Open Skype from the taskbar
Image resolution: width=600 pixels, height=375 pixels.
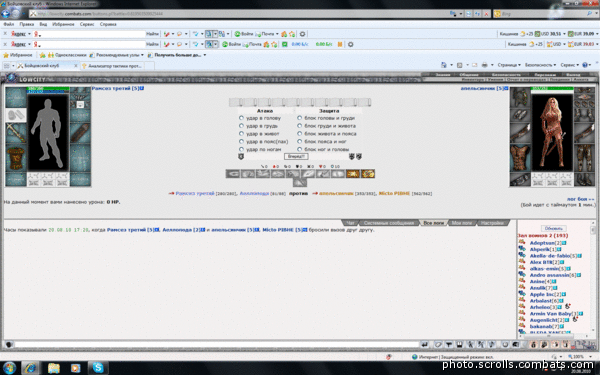[x=98, y=368]
